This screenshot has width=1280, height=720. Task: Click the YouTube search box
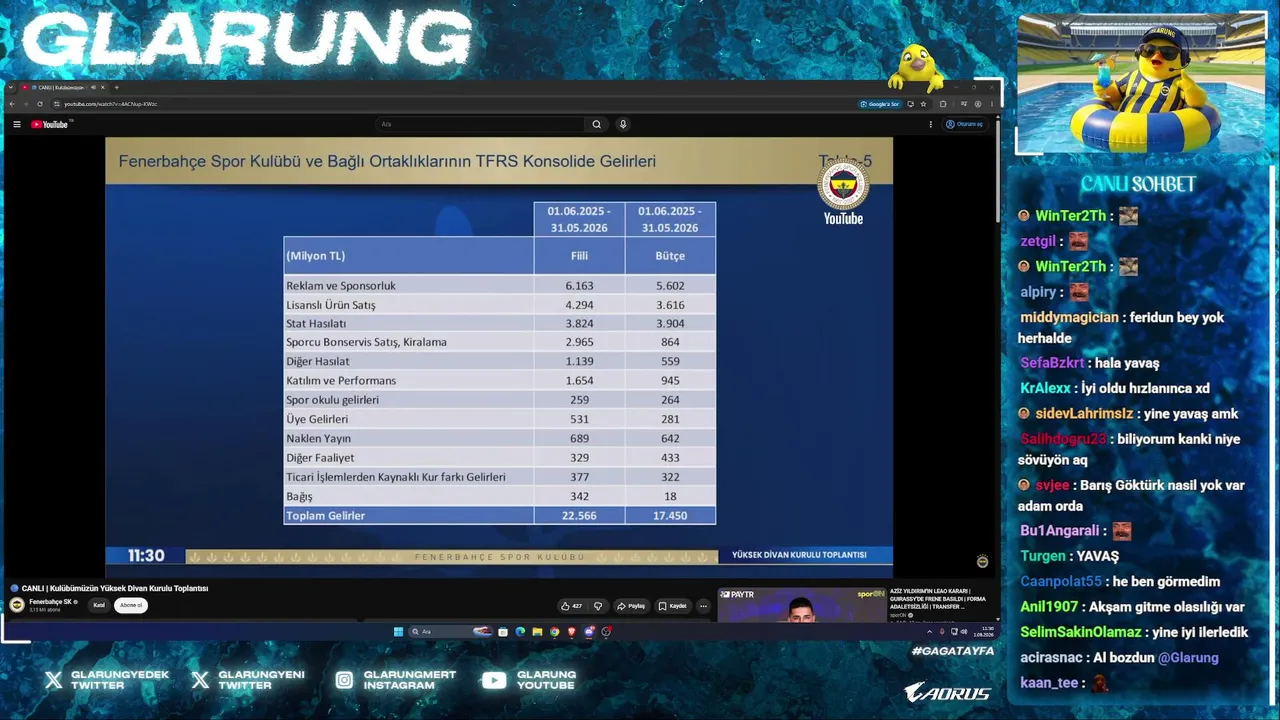[480, 124]
